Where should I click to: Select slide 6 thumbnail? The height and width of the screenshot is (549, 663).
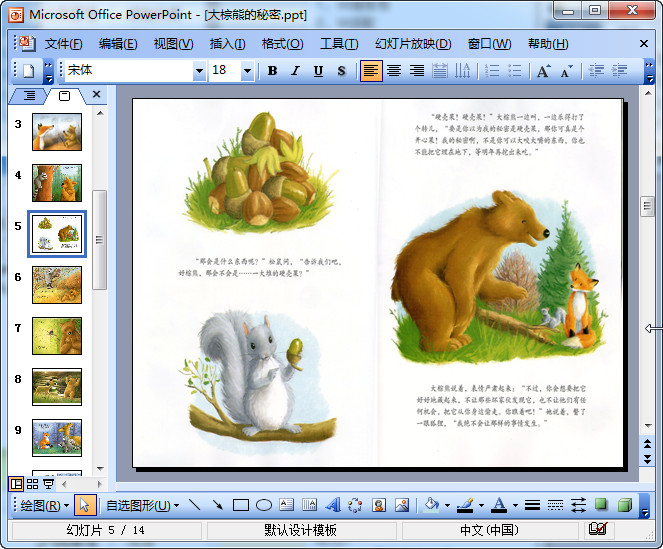pos(57,285)
